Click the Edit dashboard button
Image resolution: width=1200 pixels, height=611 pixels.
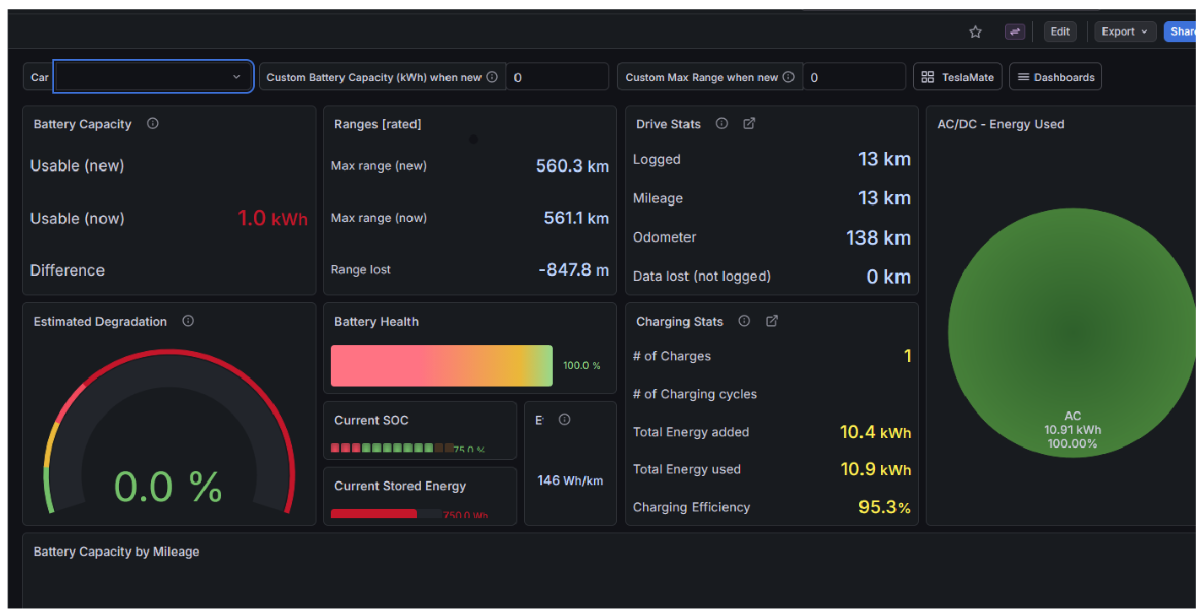click(1060, 32)
